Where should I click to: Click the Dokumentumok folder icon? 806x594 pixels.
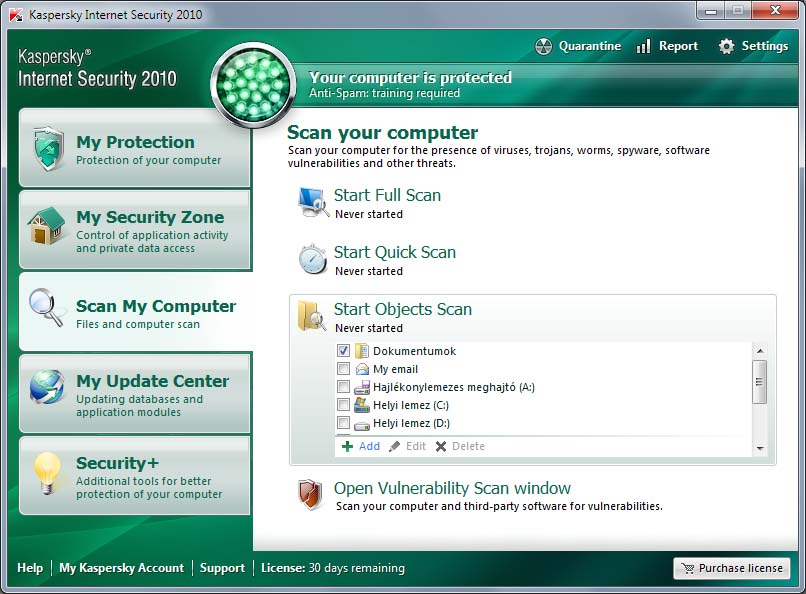tap(362, 351)
